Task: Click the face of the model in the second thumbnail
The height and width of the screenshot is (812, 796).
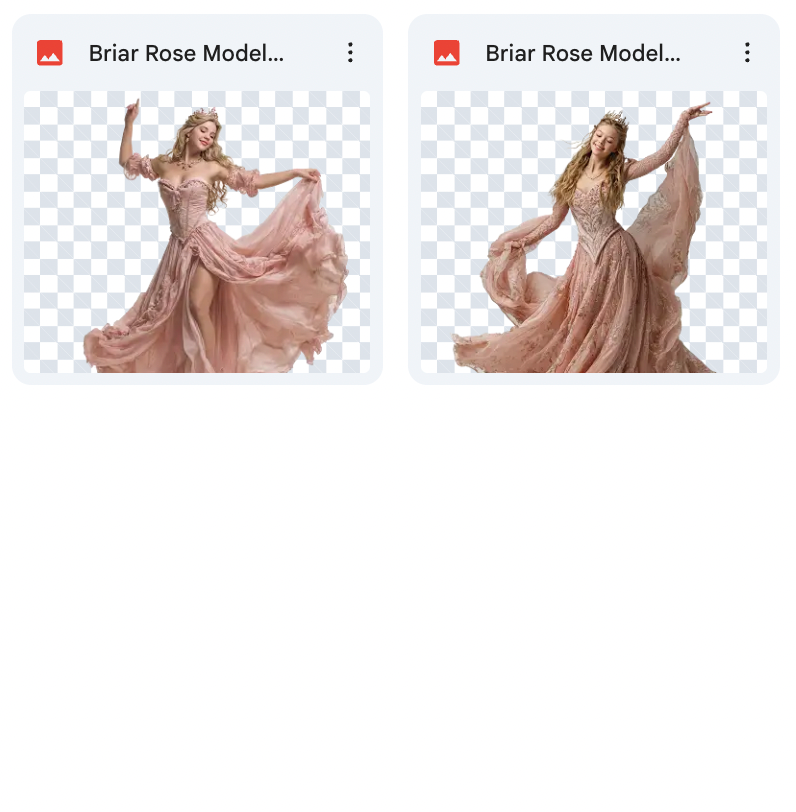Action: tap(608, 139)
